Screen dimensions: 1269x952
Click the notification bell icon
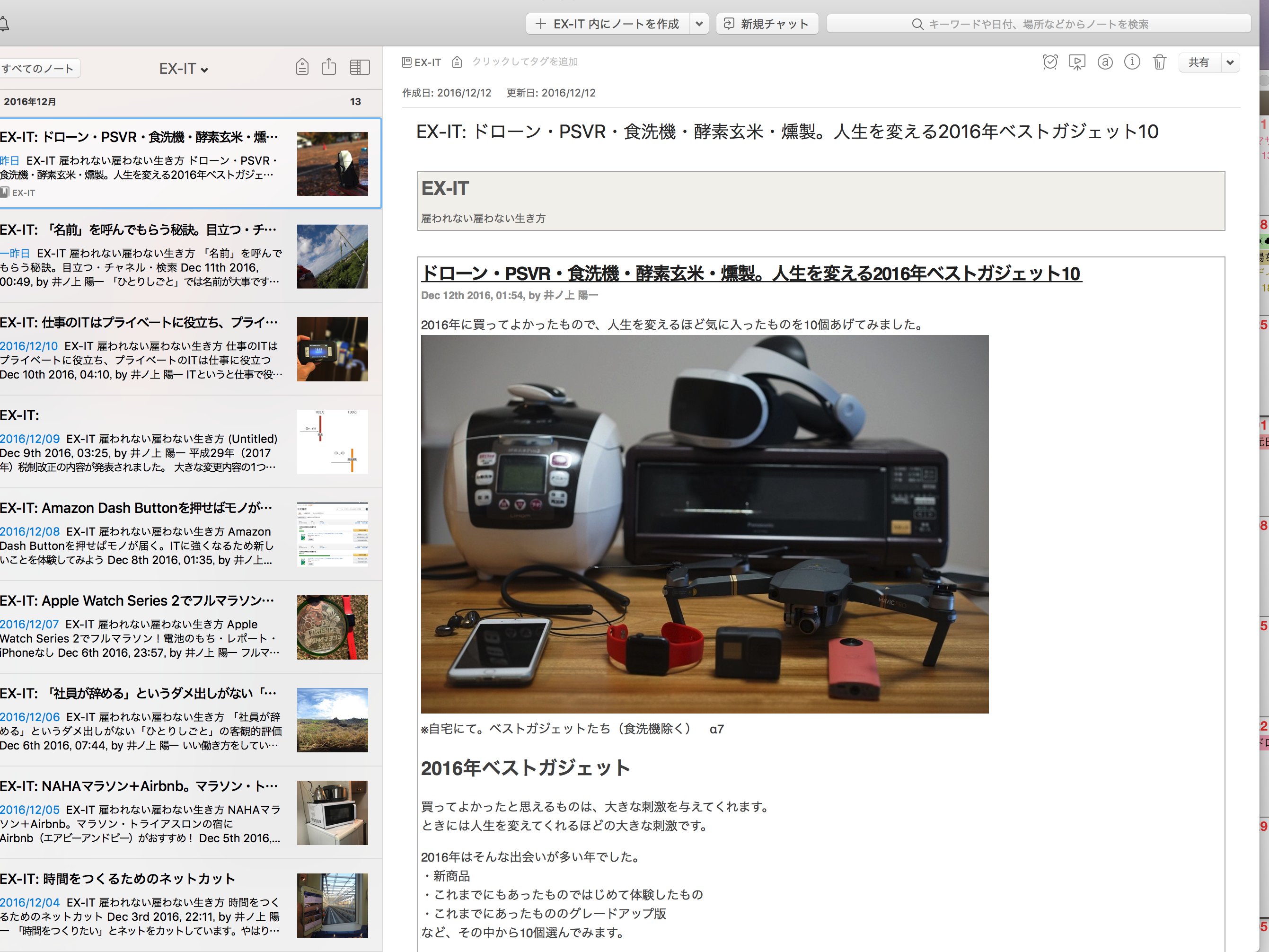click(x=3, y=24)
